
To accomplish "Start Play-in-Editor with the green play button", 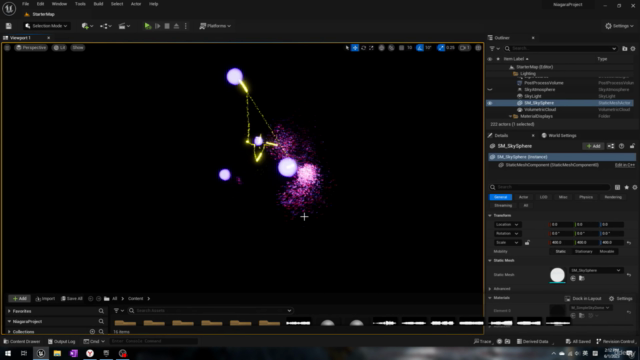I will [x=147, y=26].
